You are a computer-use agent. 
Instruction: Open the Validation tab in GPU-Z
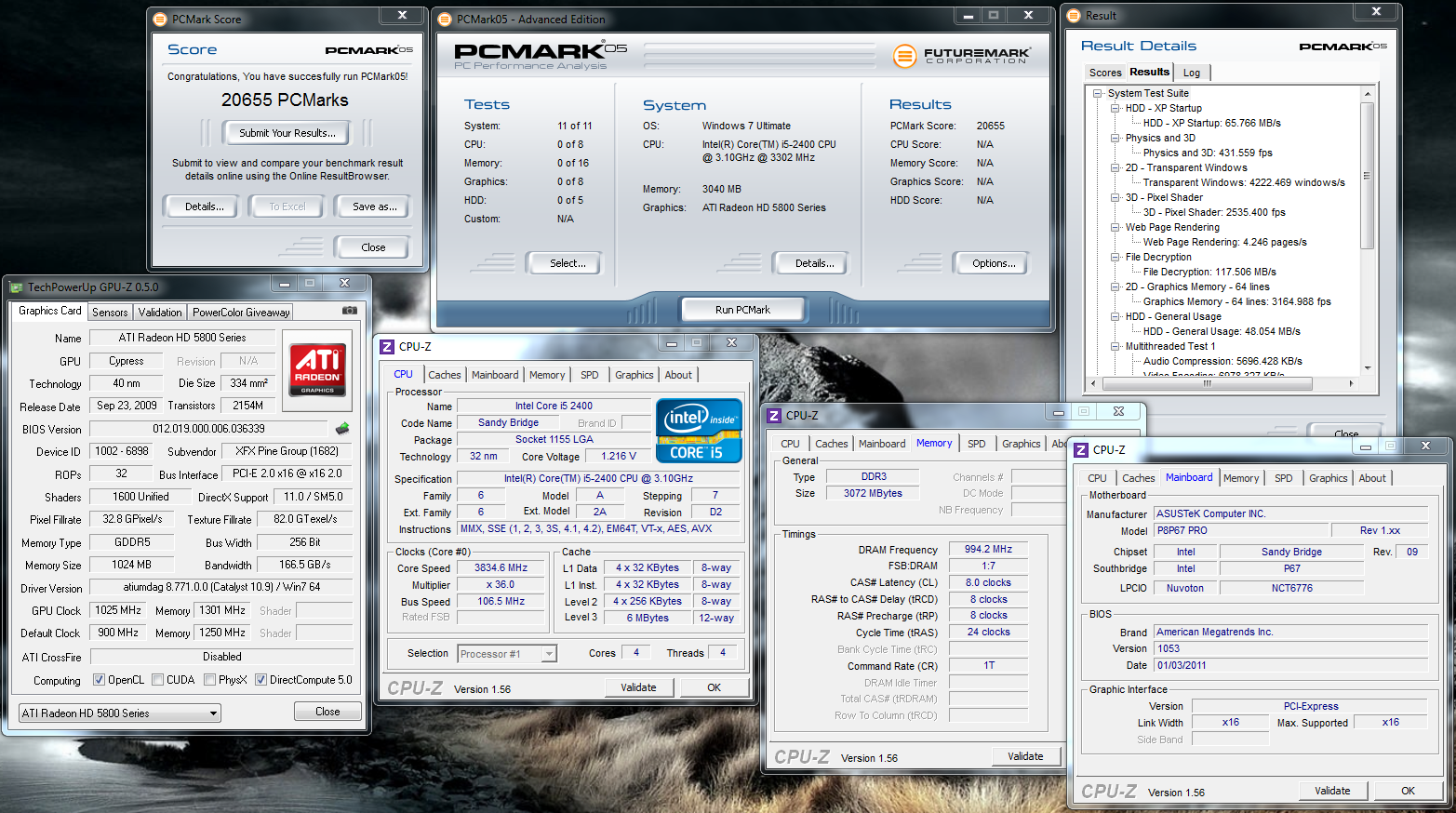160,313
